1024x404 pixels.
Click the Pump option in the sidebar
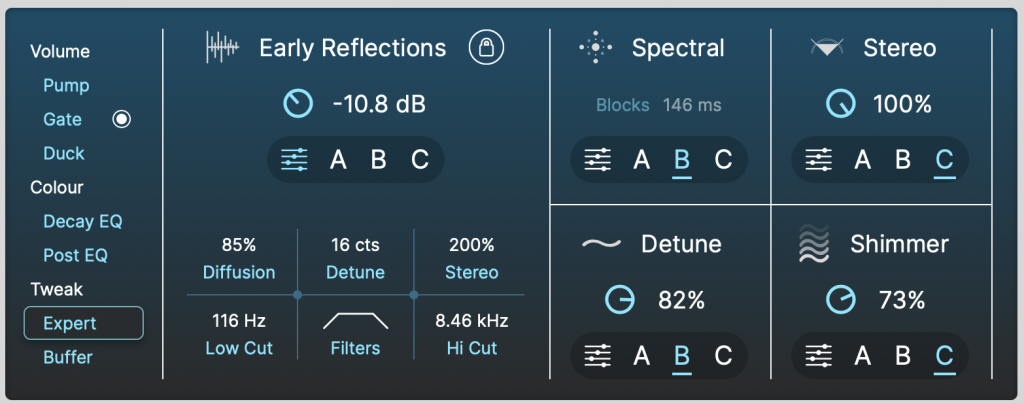click(x=66, y=86)
